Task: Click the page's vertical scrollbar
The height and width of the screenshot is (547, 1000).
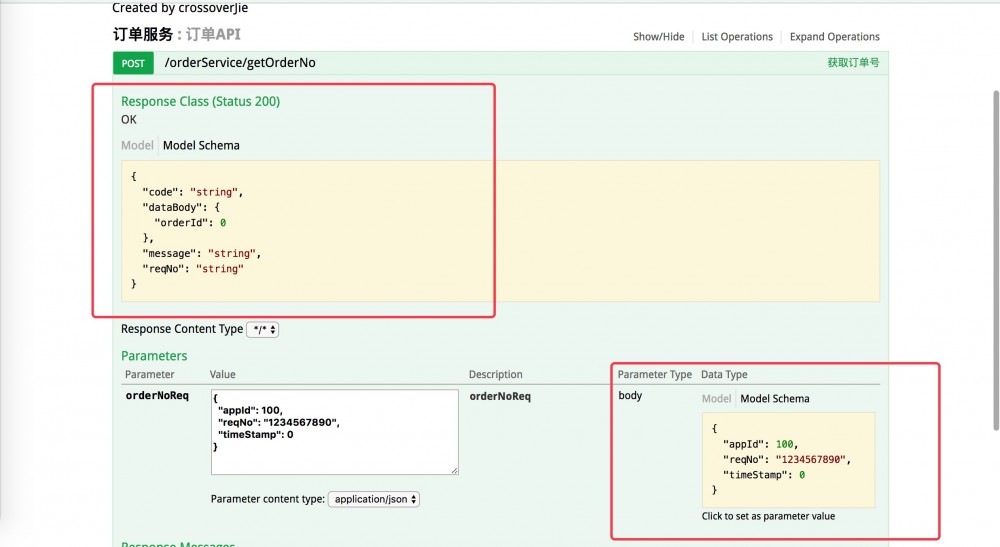Action: 995,260
